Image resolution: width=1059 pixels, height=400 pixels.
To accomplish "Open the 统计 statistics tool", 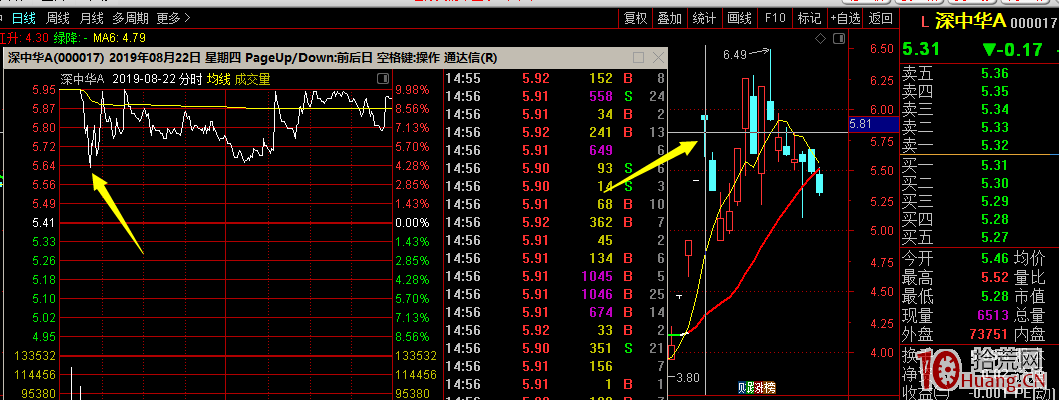I will click(704, 19).
